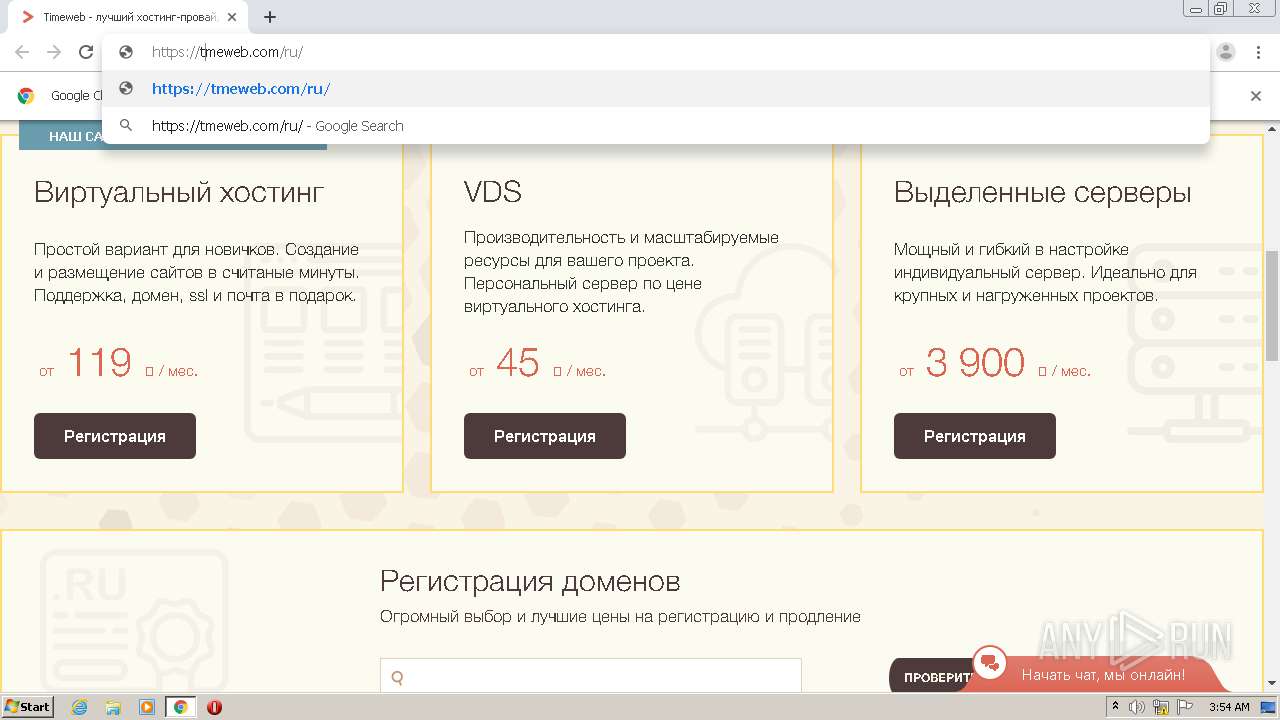Close the Timeweb browser tab
The height and width of the screenshot is (720, 1280).
[232, 17]
